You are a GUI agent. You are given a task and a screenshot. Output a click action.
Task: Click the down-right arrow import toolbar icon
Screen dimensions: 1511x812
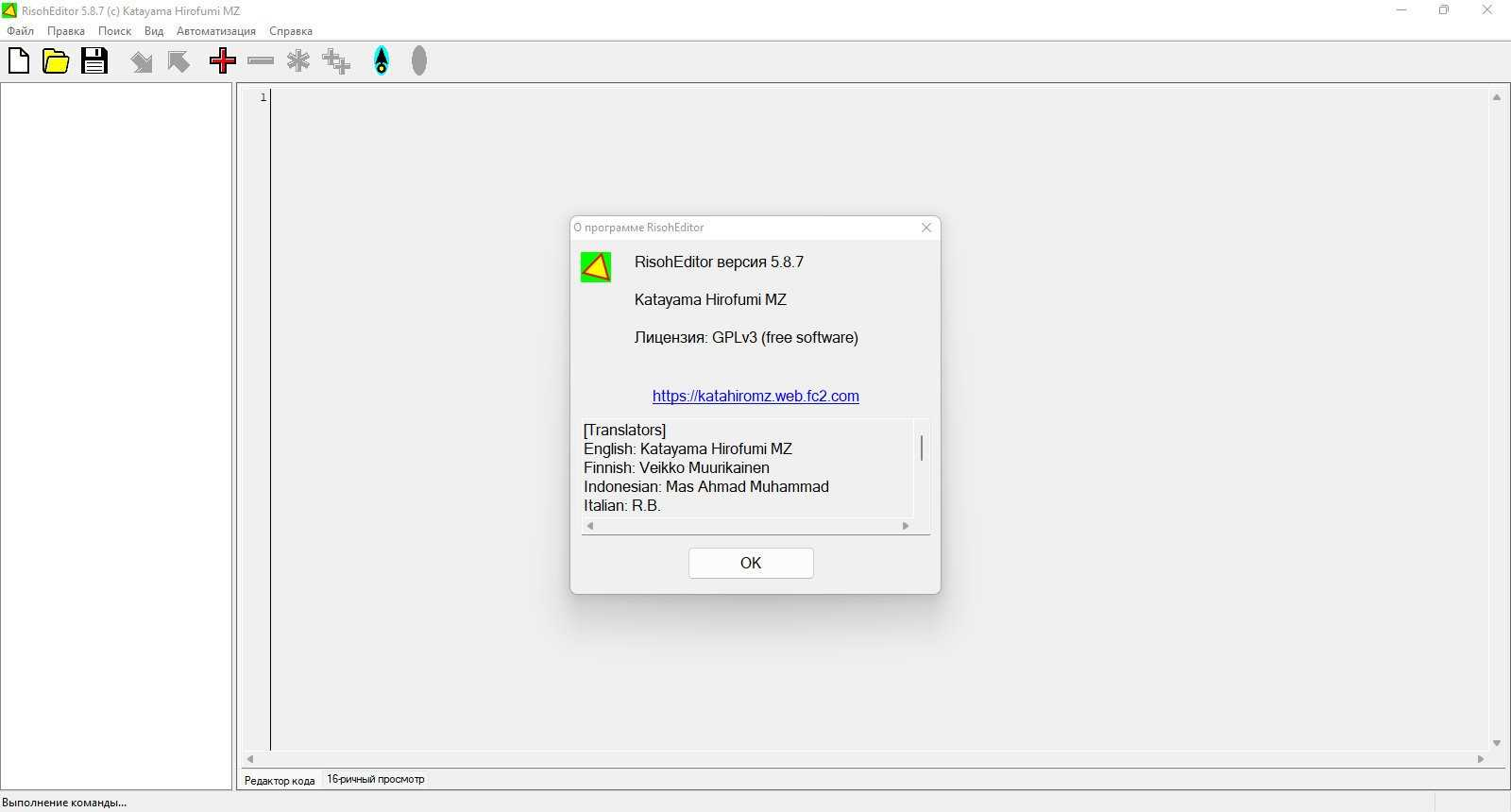[142, 62]
